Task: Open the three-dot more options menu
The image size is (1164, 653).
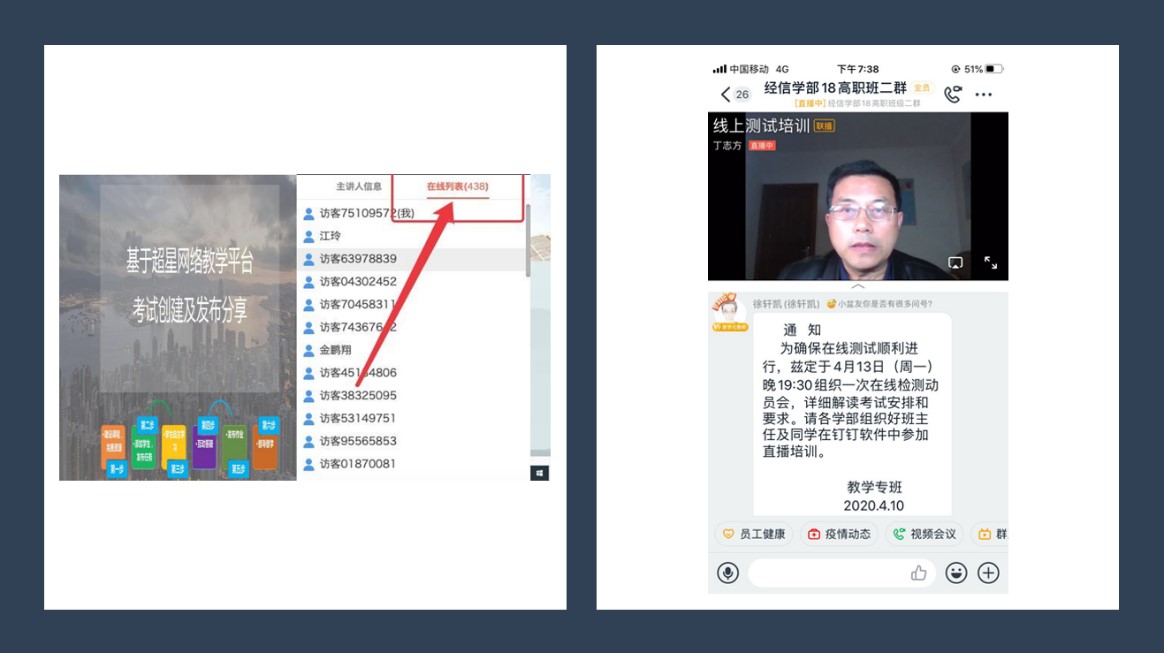Action: (983, 95)
